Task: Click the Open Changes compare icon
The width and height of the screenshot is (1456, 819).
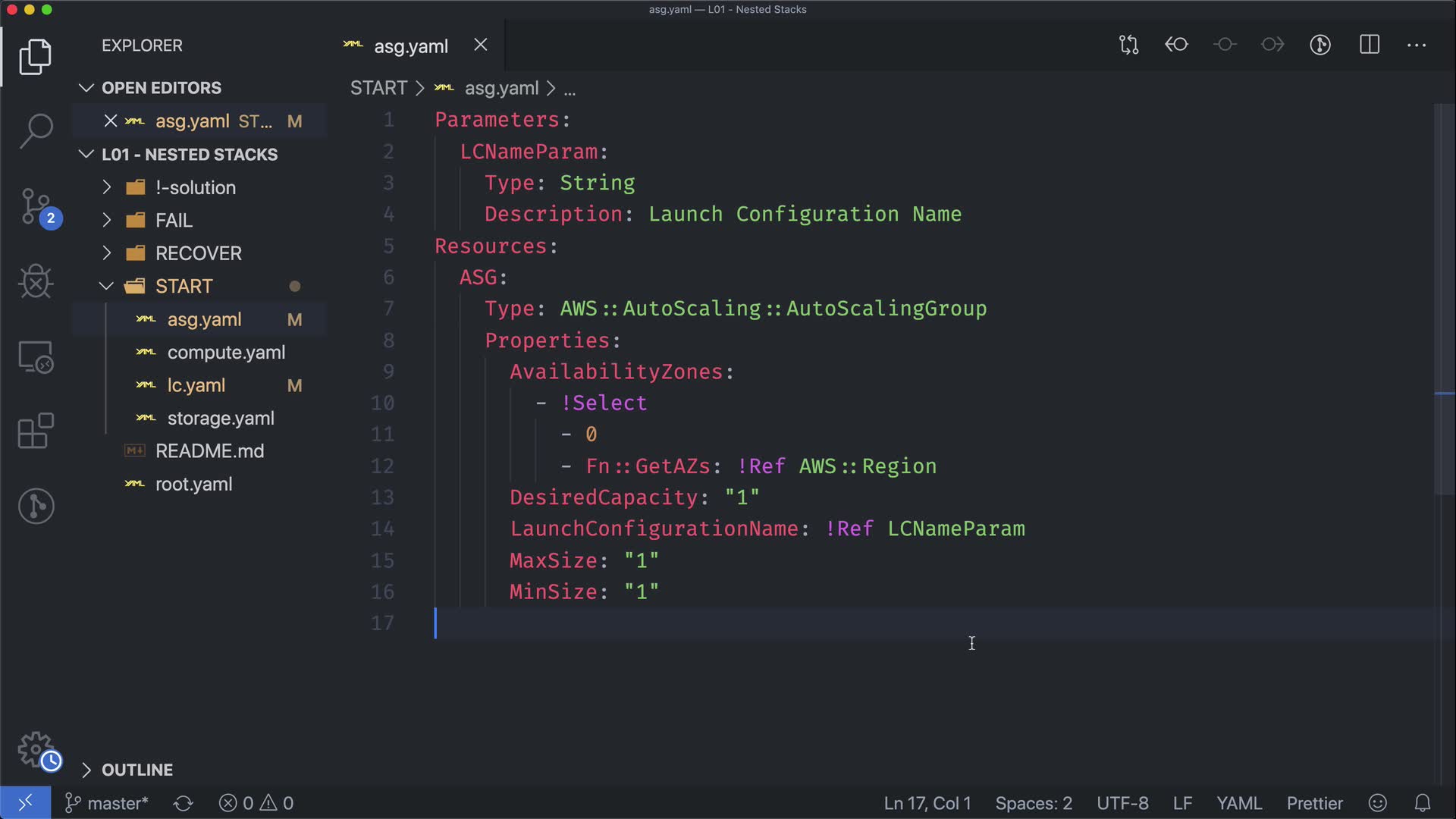Action: tap(1128, 45)
